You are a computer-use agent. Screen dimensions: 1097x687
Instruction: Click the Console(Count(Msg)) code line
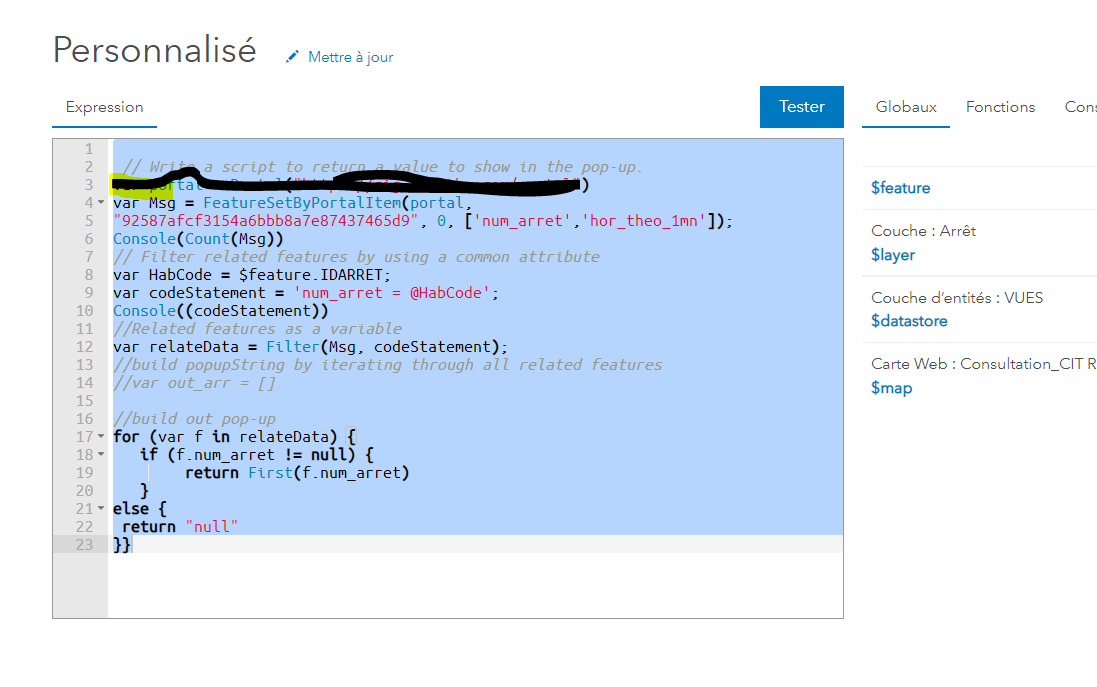pyautogui.click(x=198, y=239)
